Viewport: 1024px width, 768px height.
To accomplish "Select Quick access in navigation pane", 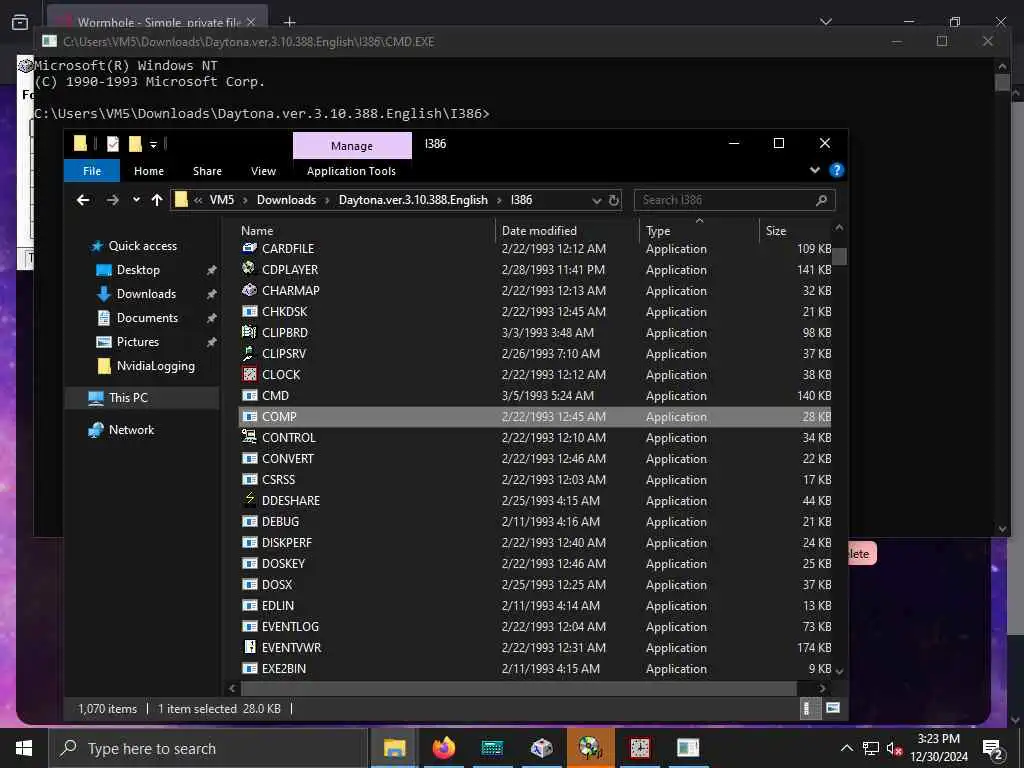I will pos(142,246).
